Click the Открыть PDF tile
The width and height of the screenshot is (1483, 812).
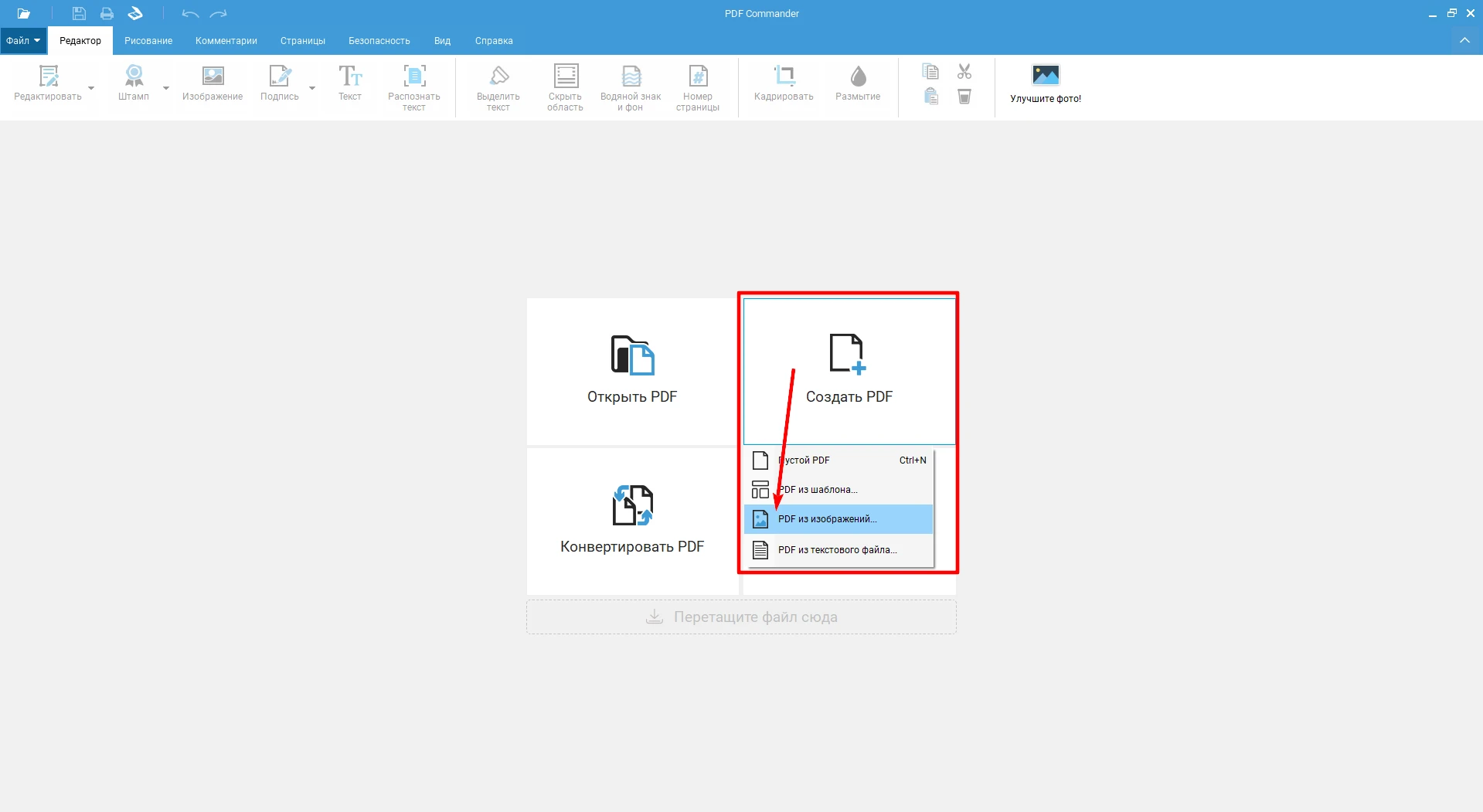[x=632, y=371]
